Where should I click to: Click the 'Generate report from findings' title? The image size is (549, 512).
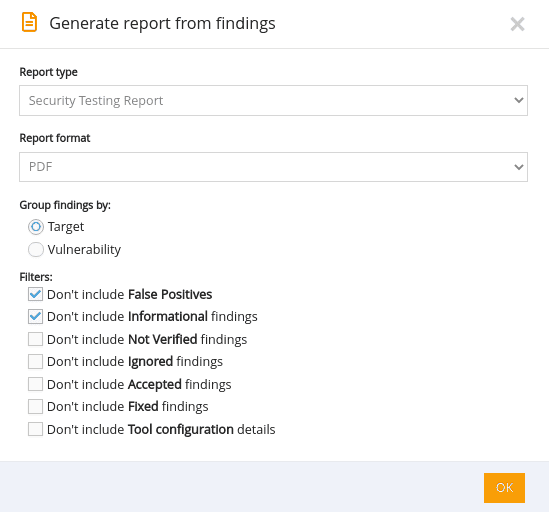pos(162,24)
